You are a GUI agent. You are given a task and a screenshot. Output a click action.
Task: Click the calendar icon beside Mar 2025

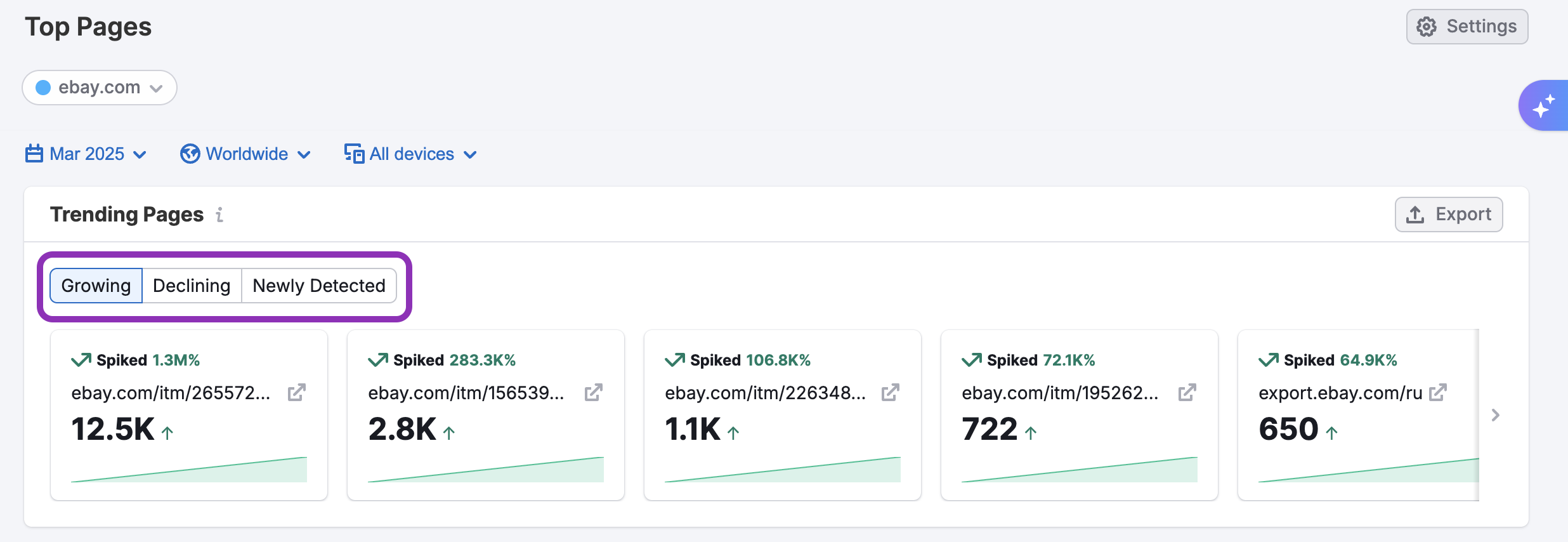[x=36, y=154]
